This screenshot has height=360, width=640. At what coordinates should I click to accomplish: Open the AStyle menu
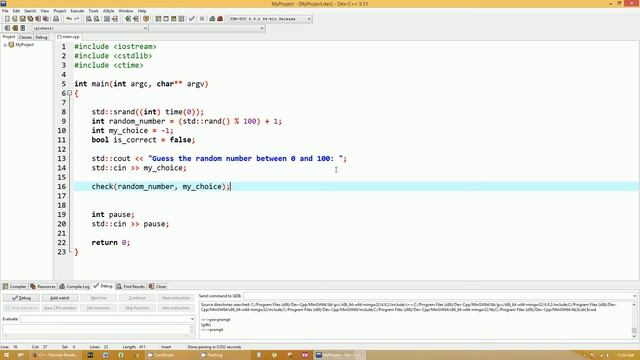pyautogui.click(x=109, y=11)
